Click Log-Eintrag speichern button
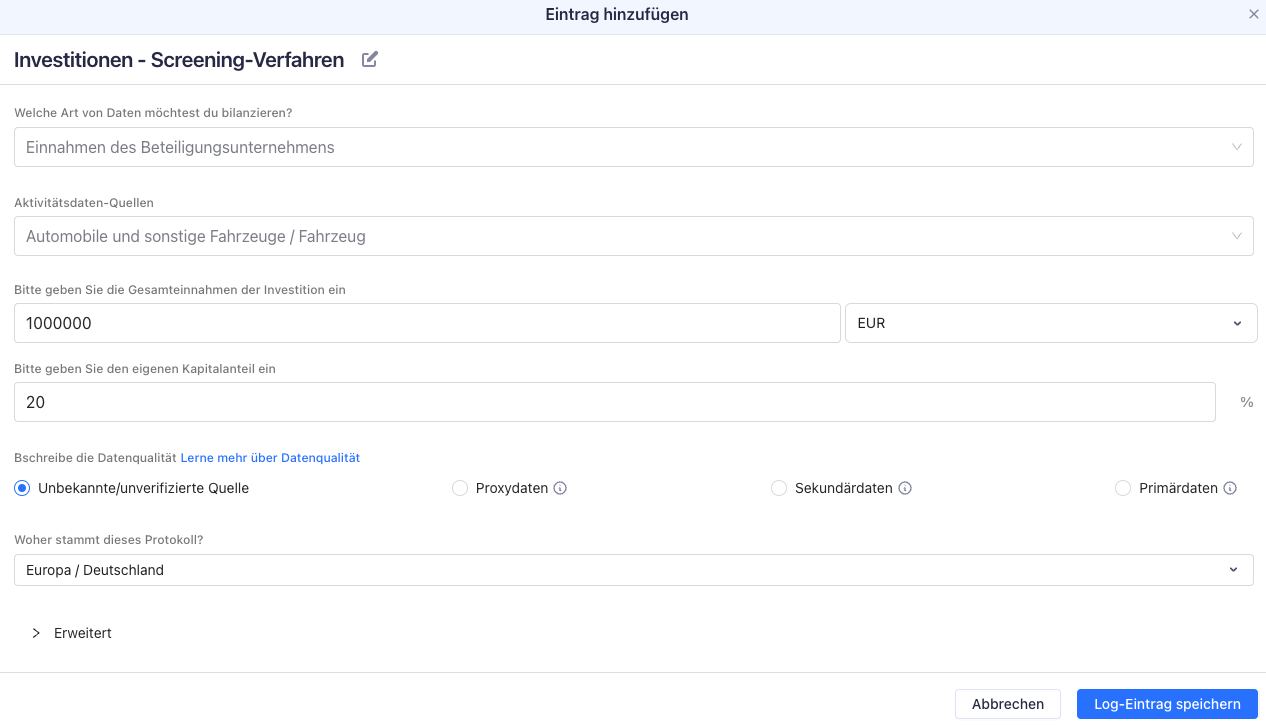 point(1167,704)
